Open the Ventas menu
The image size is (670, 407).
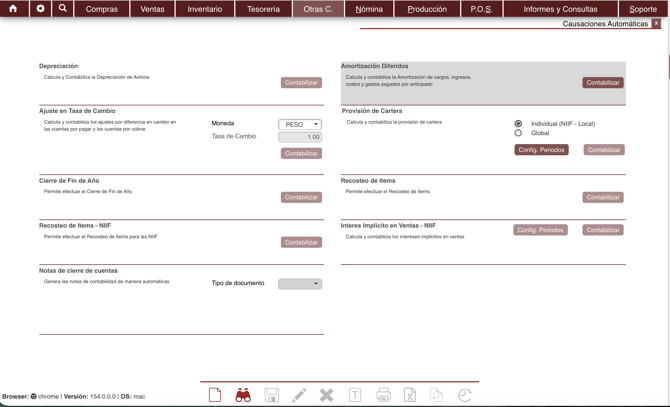coord(152,9)
